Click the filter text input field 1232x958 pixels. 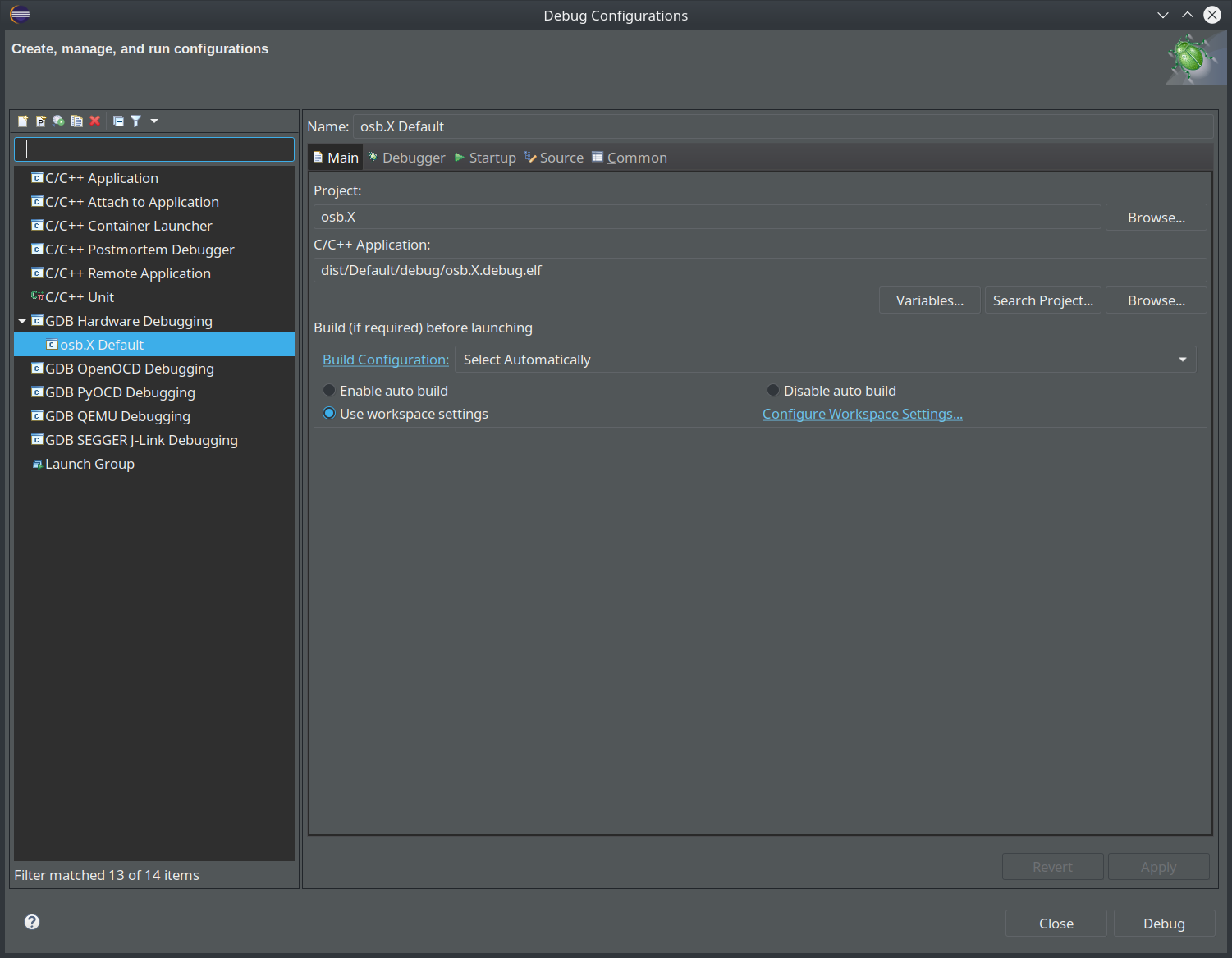click(x=154, y=149)
